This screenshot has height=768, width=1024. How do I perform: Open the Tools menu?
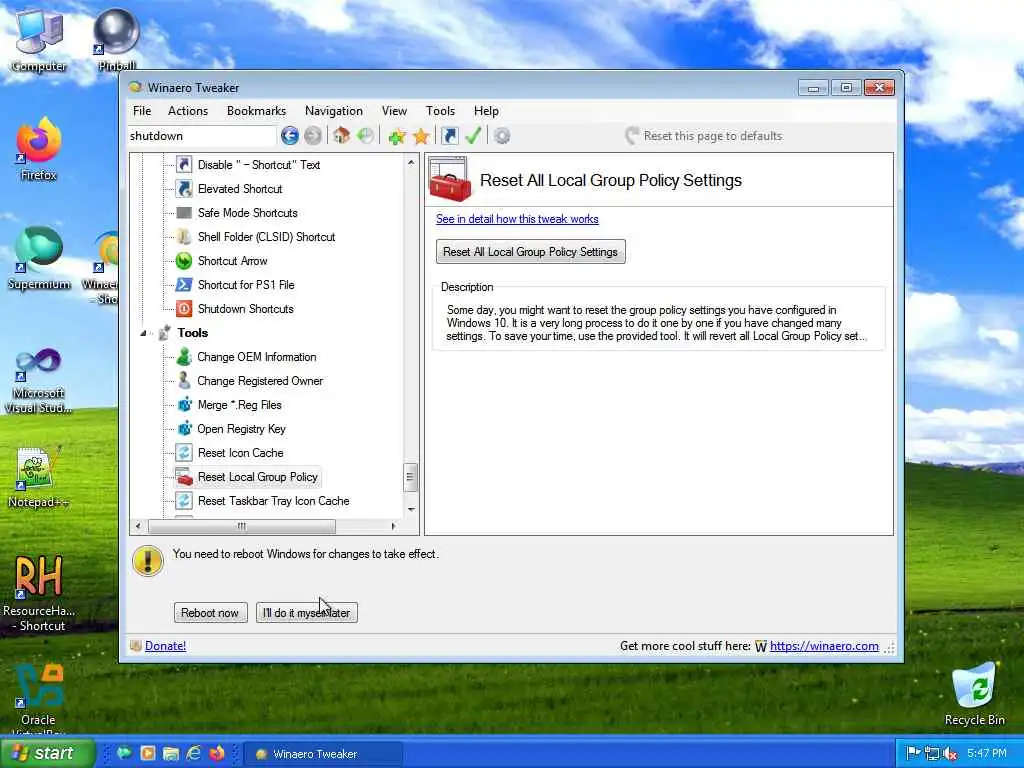[x=440, y=111]
